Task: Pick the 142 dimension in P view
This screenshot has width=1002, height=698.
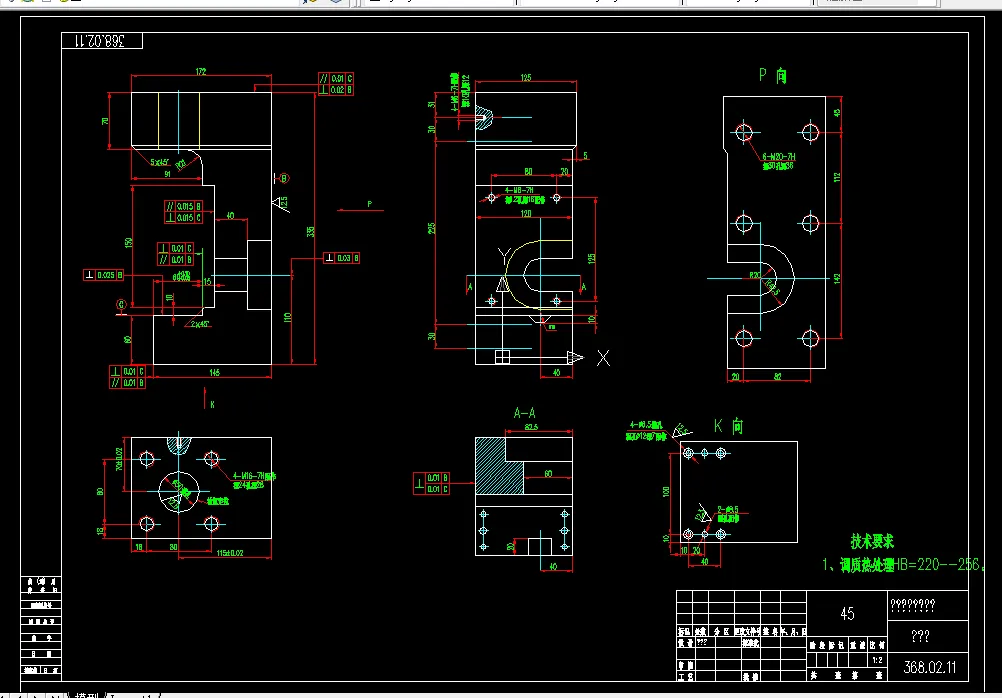Action: pyautogui.click(x=837, y=279)
